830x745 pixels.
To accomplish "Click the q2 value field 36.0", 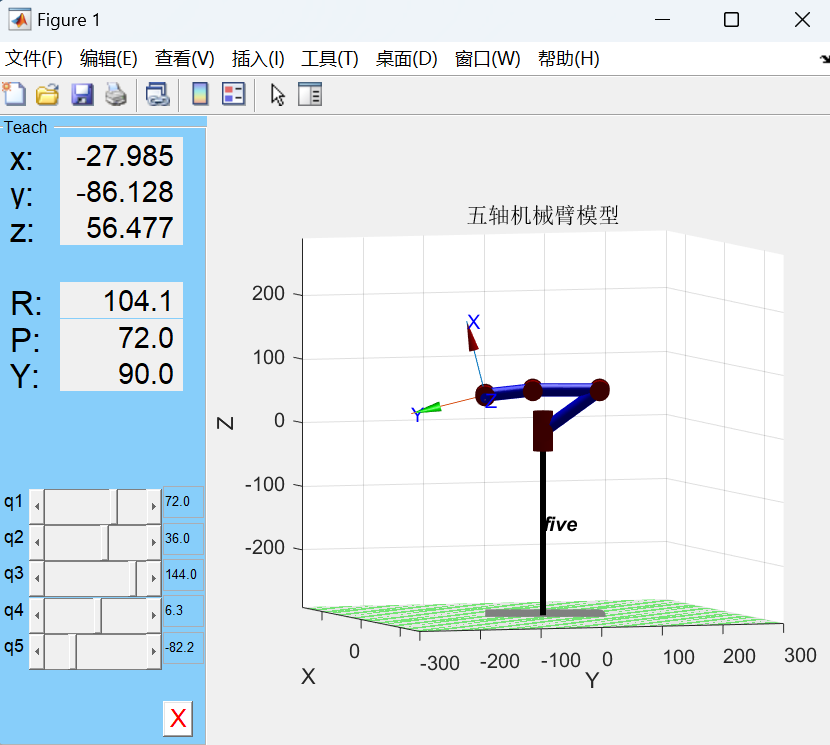I will click(183, 538).
